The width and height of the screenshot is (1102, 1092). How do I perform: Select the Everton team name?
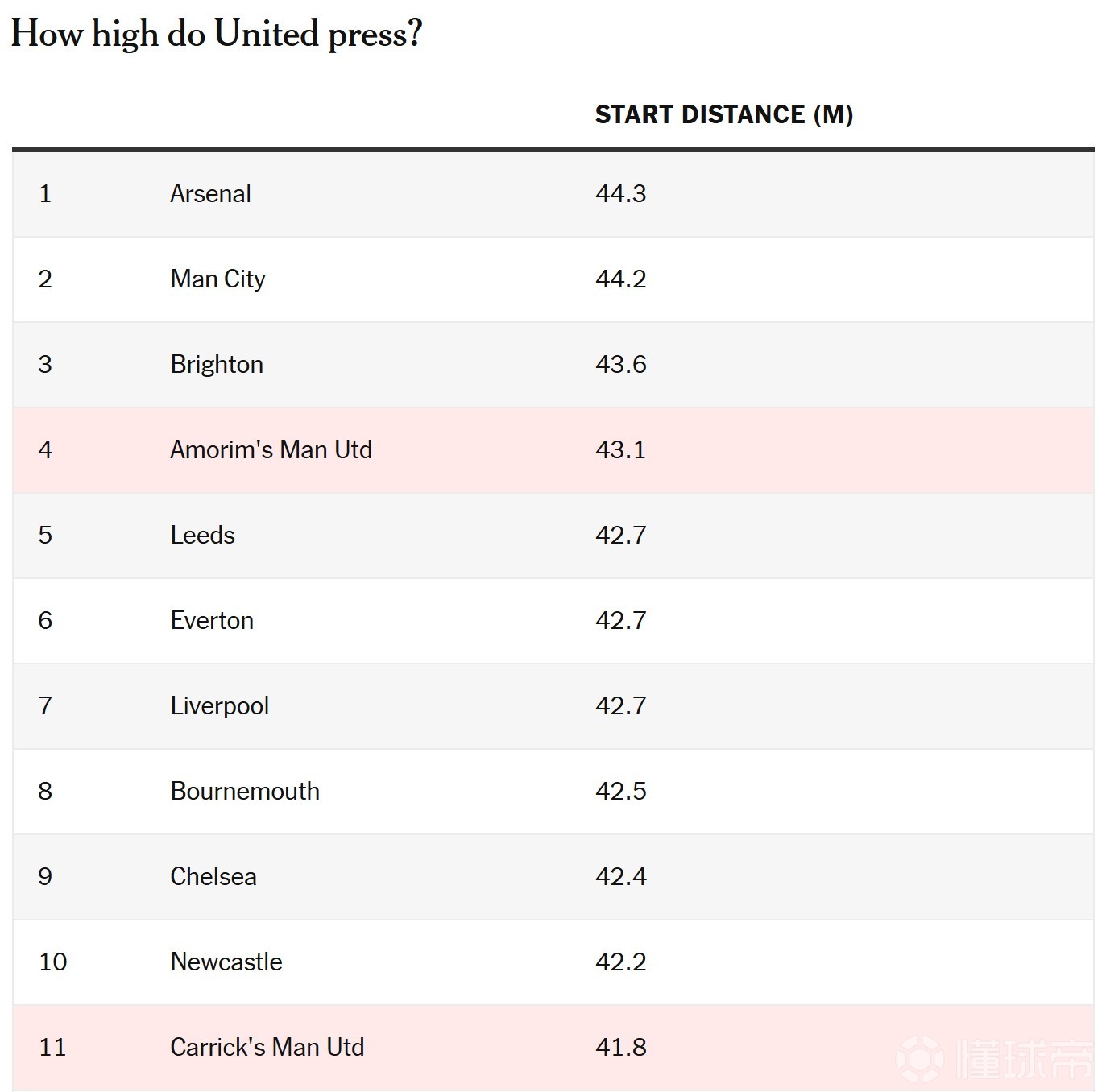pyautogui.click(x=212, y=621)
